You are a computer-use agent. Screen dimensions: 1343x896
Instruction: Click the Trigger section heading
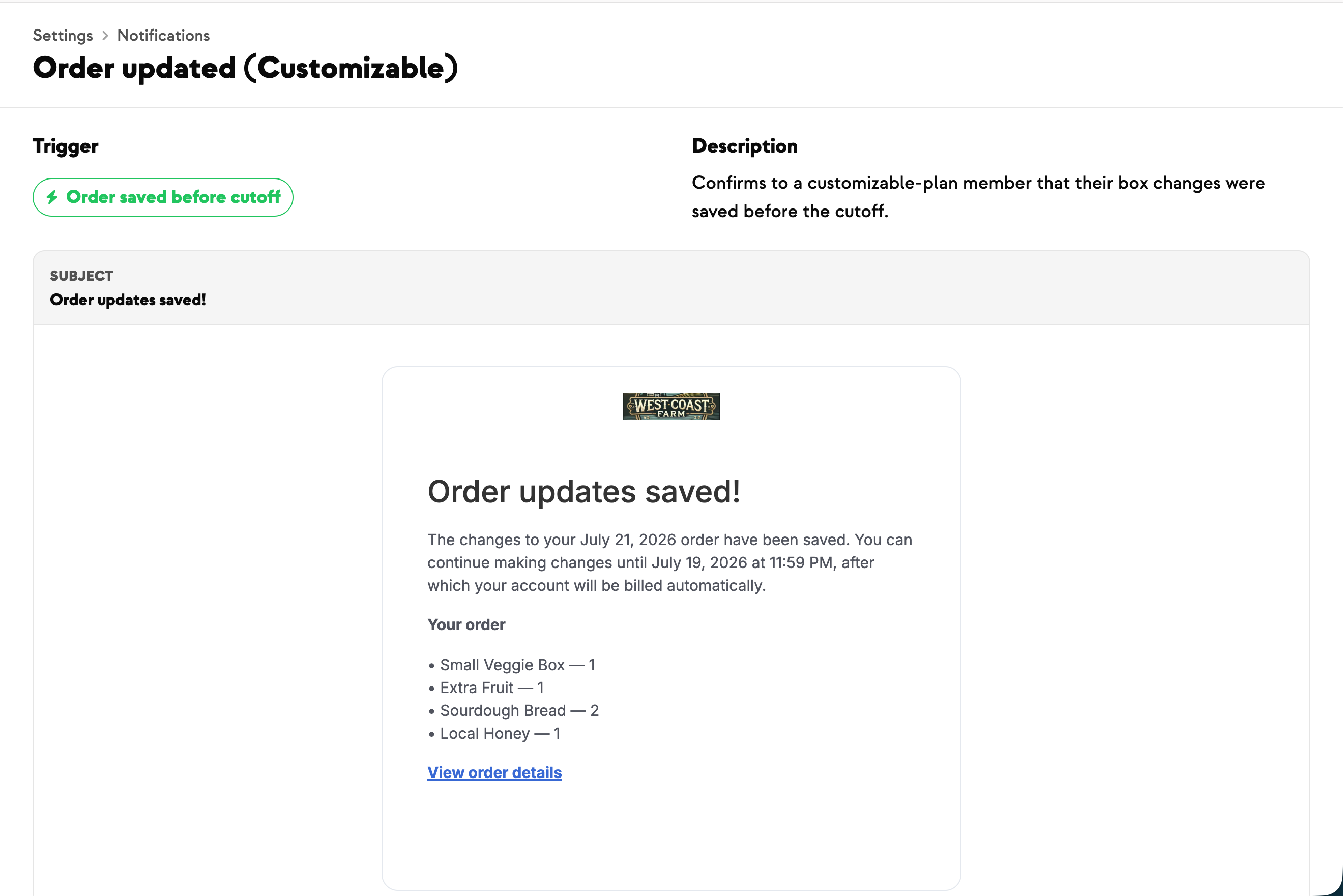66,146
